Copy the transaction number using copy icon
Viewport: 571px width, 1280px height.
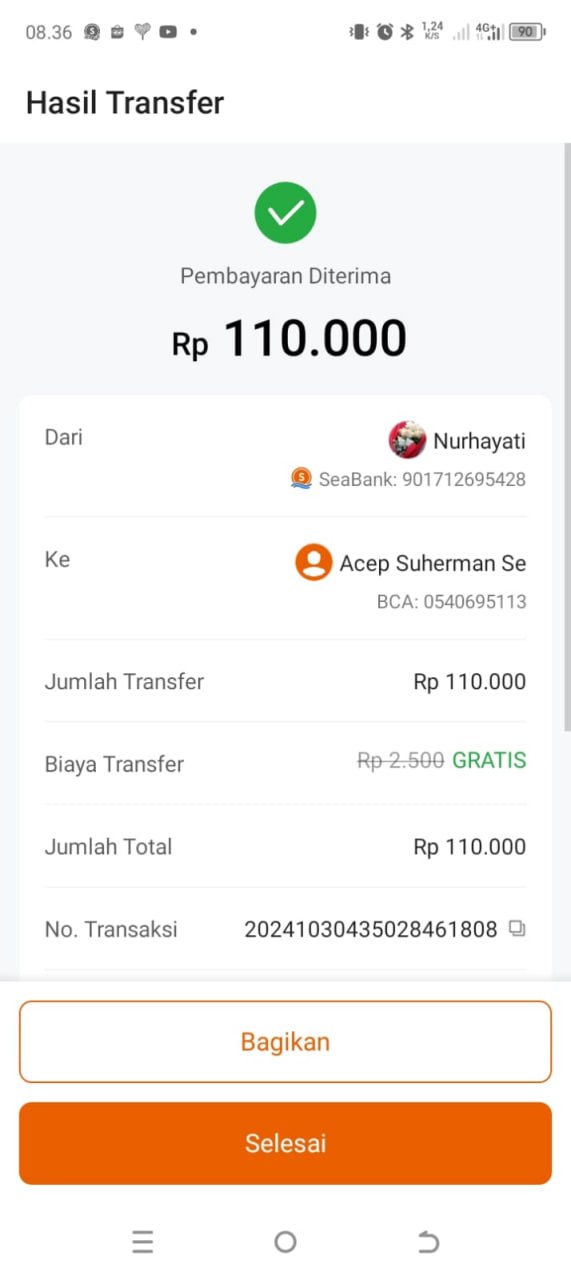tap(516, 929)
